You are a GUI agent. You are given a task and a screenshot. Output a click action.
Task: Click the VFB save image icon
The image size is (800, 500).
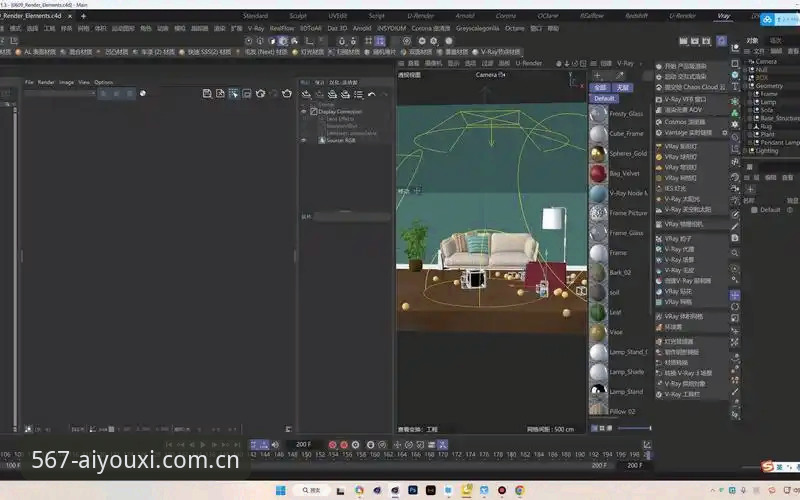207,93
